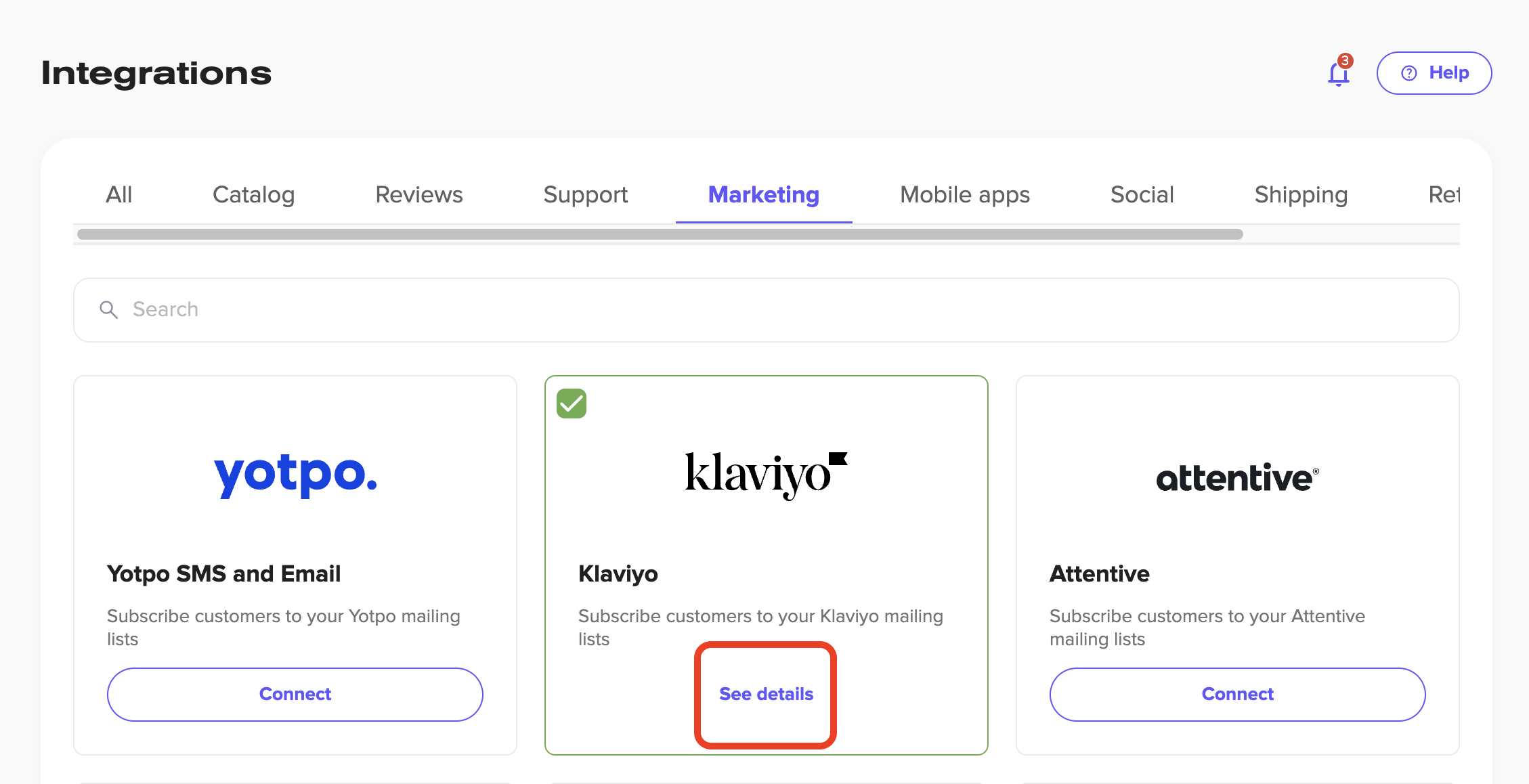Click the Klaviyo logo
This screenshot has height=784, width=1529.
click(766, 475)
